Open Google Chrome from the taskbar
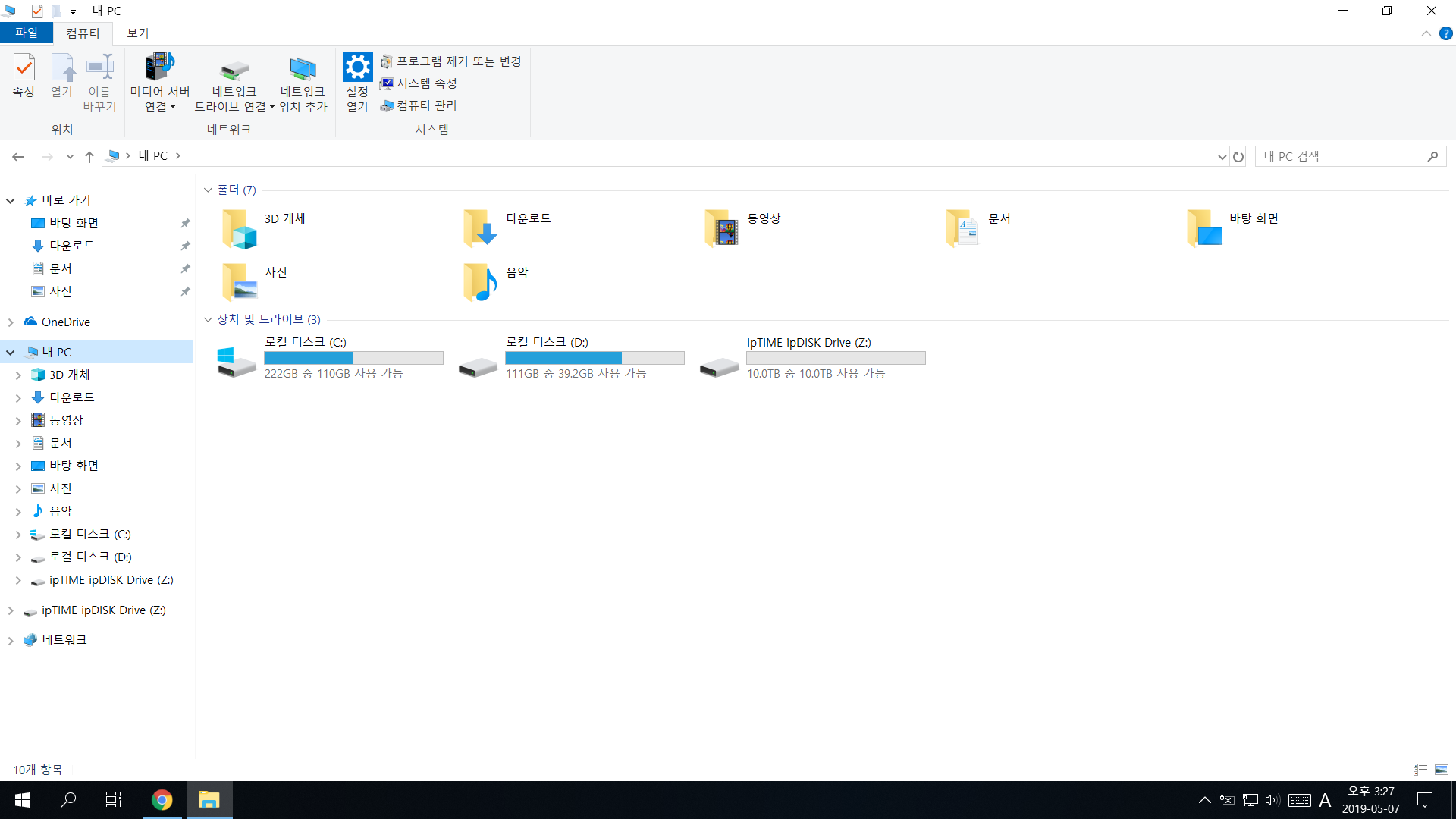This screenshot has width=1456, height=819. point(162,800)
